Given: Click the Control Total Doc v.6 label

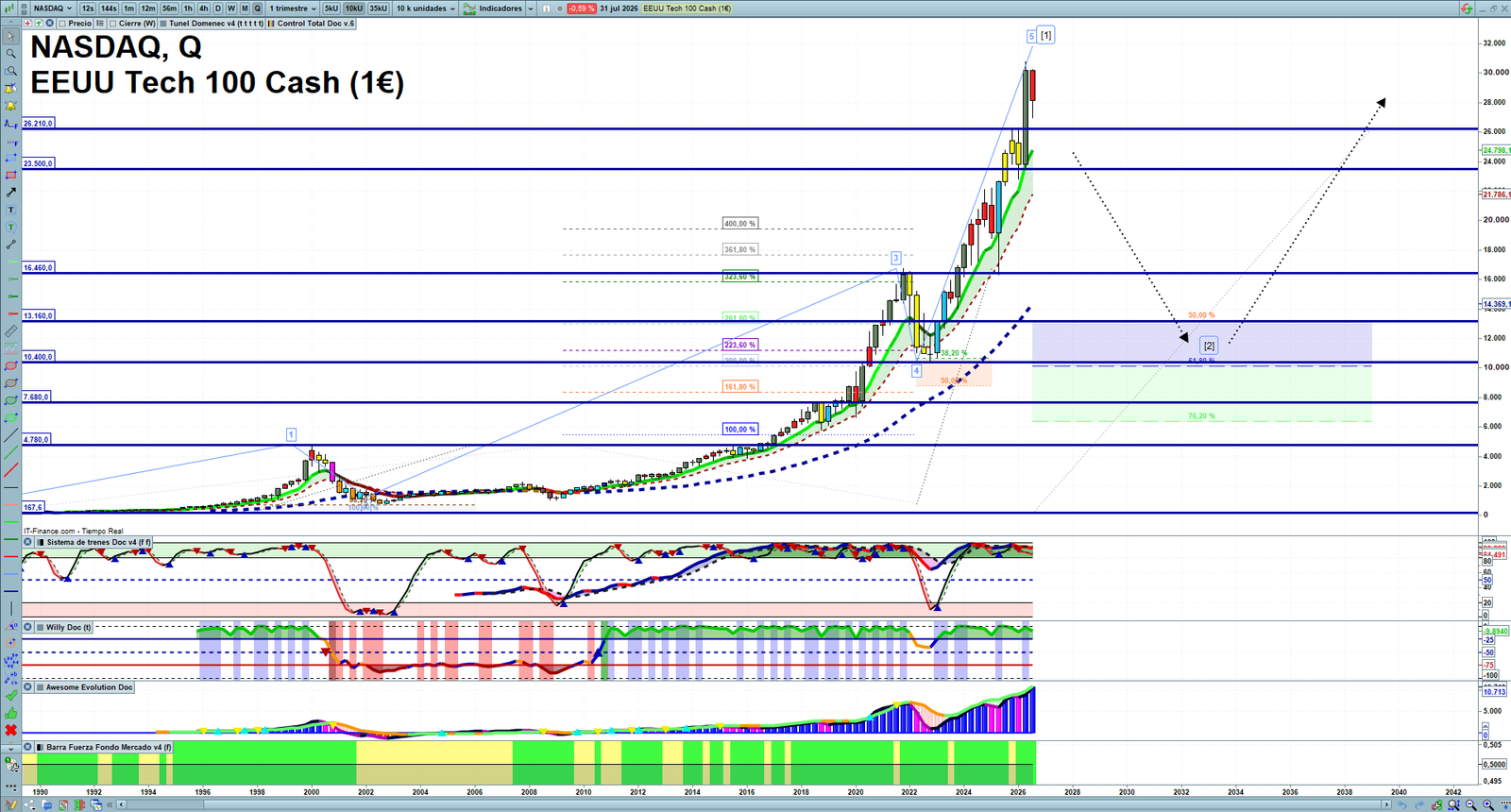Looking at the screenshot, I should tap(315, 24).
